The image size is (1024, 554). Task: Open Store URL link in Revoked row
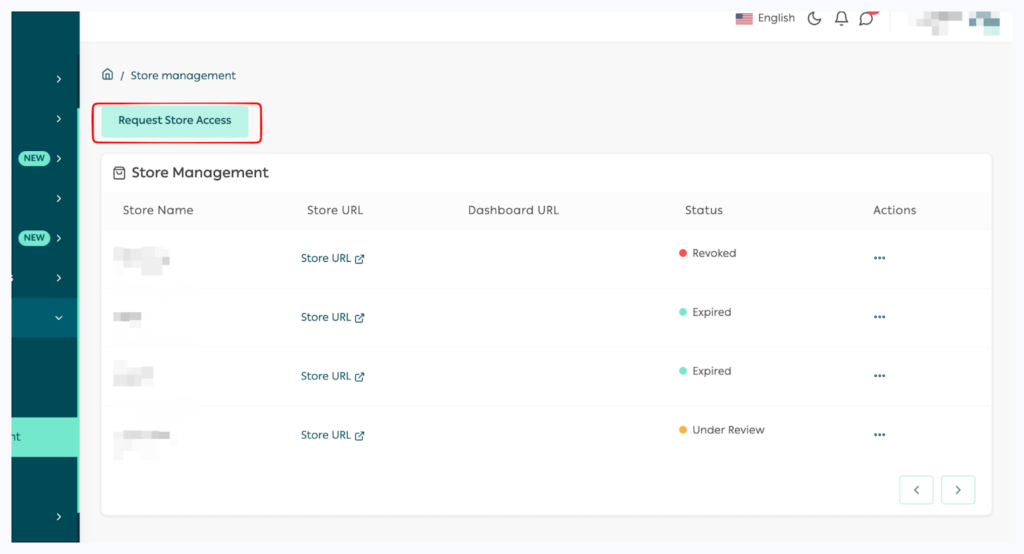[332, 259]
